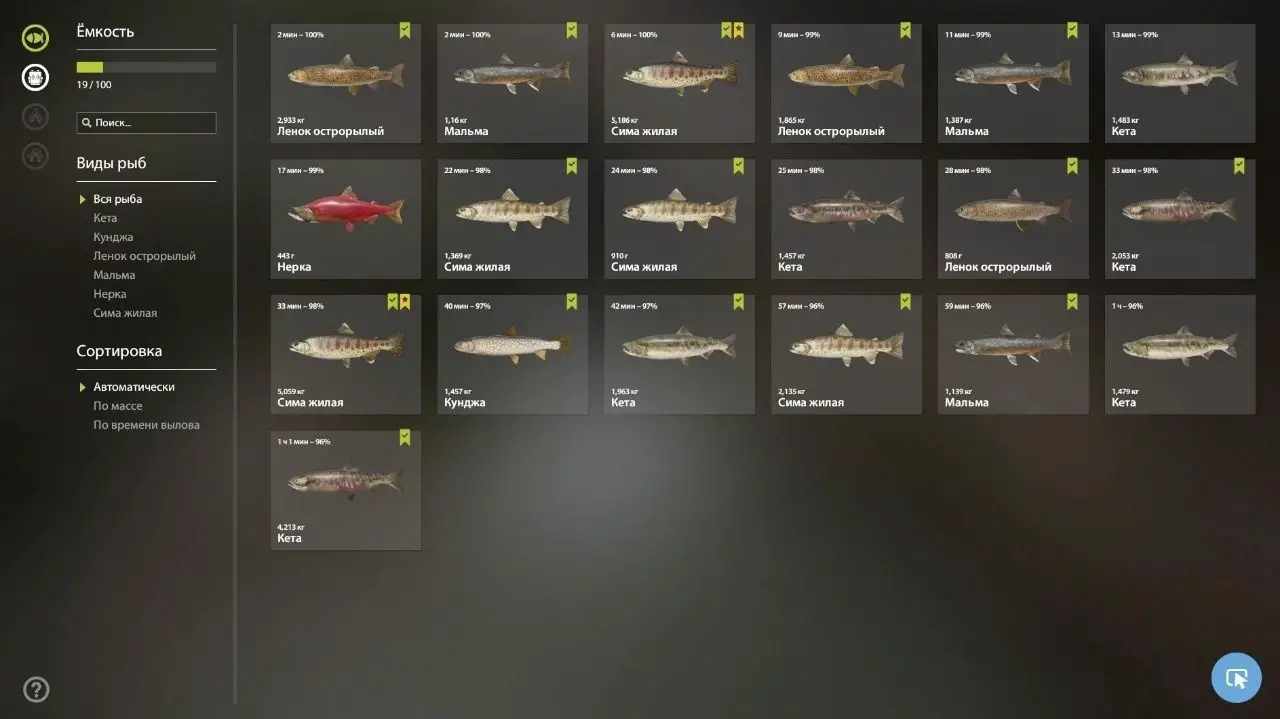Show Вся рыба category

tap(118, 199)
